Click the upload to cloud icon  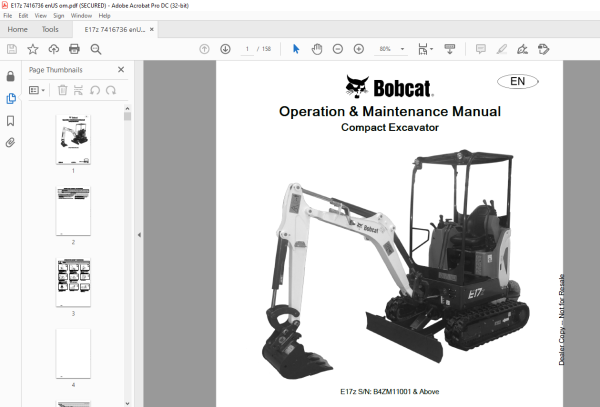pyautogui.click(x=54, y=49)
